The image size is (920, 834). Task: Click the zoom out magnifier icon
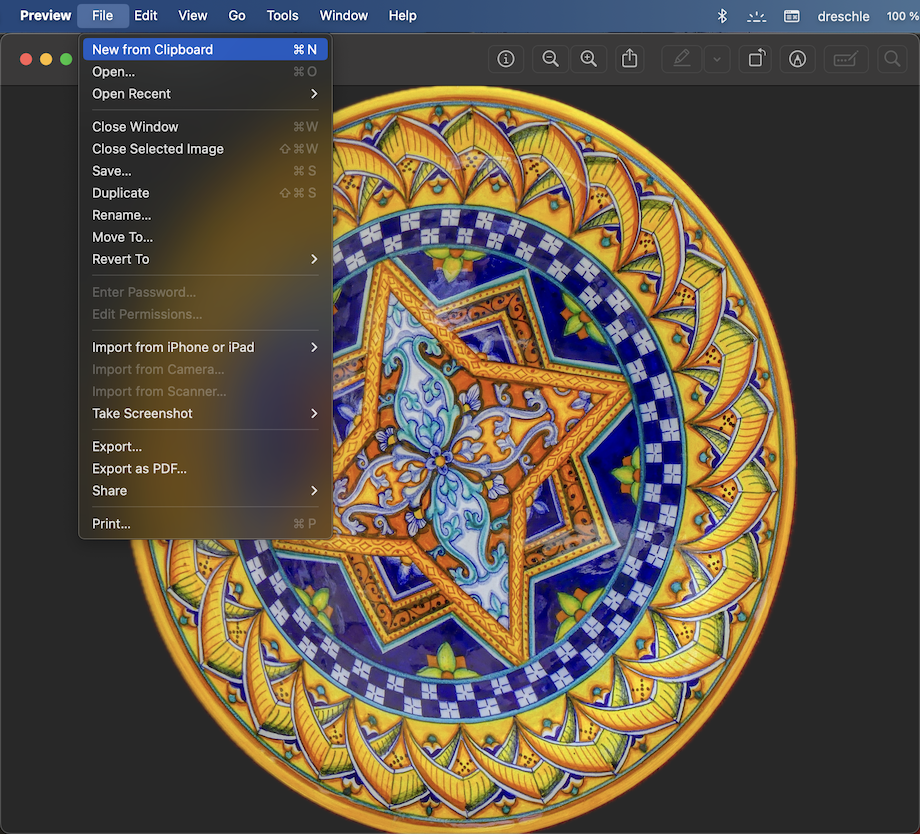pos(550,59)
